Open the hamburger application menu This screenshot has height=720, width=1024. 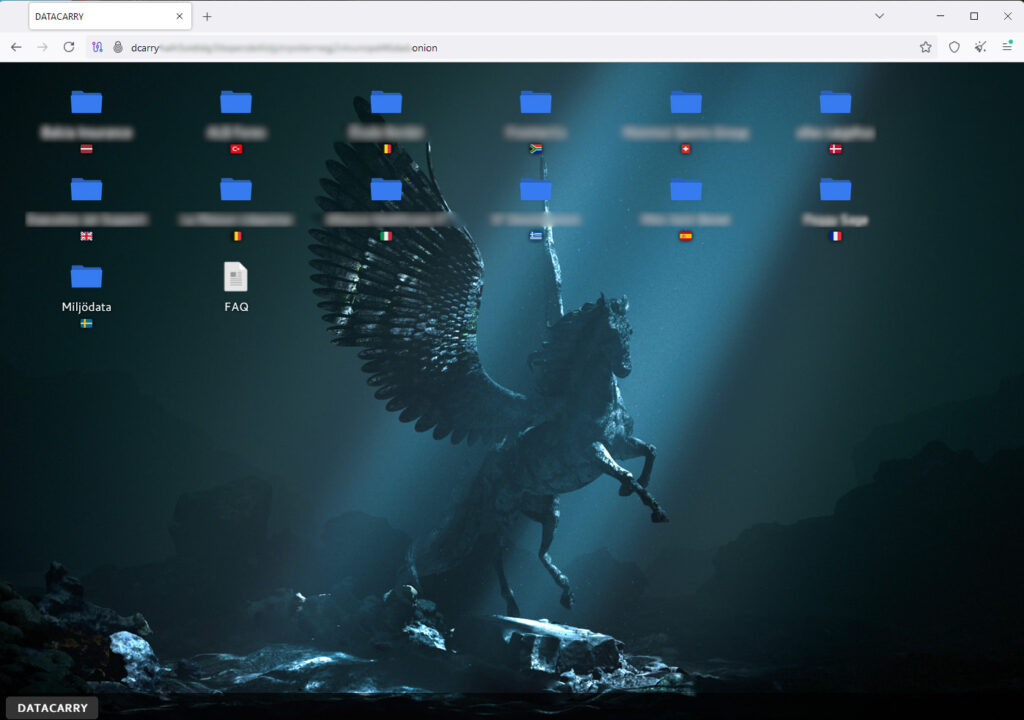[1007, 47]
